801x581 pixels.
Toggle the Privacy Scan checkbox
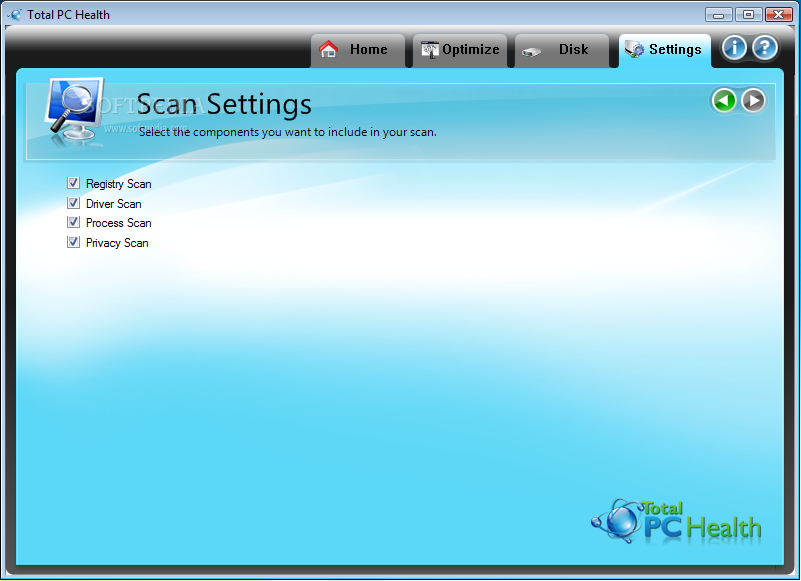coord(74,242)
